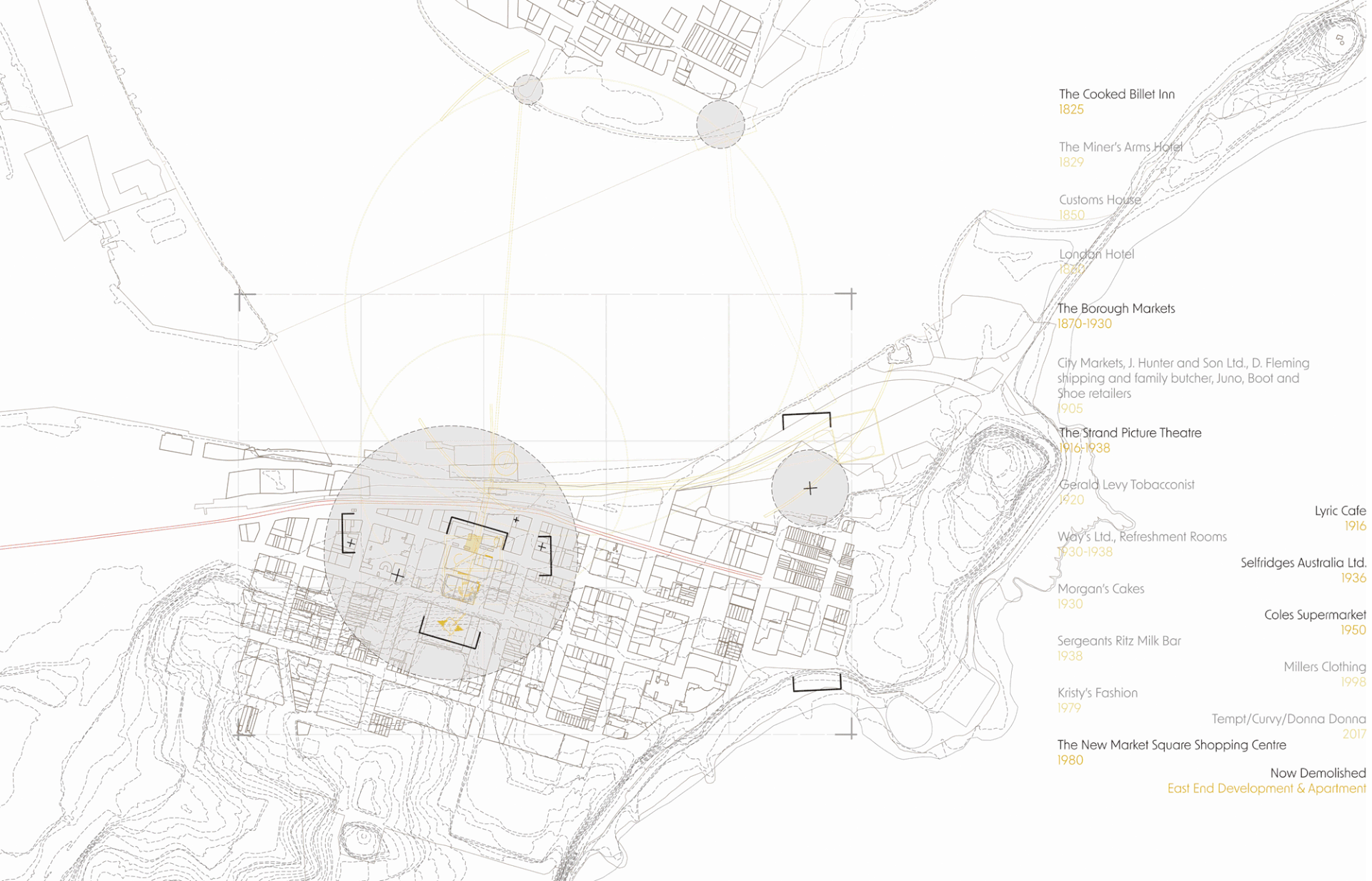Select the Selfridges Australia Ltd. entry
The width and height of the screenshot is (1372, 881).
1303,563
